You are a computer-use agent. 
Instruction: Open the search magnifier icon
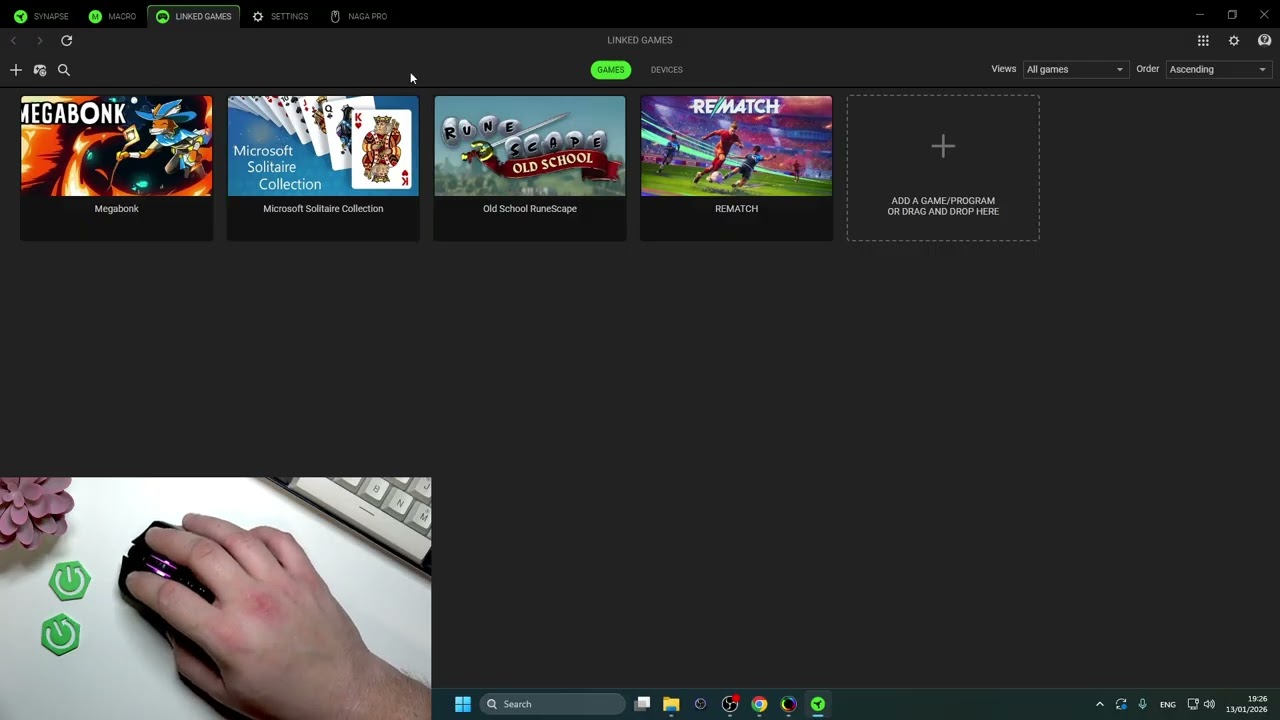pos(64,70)
